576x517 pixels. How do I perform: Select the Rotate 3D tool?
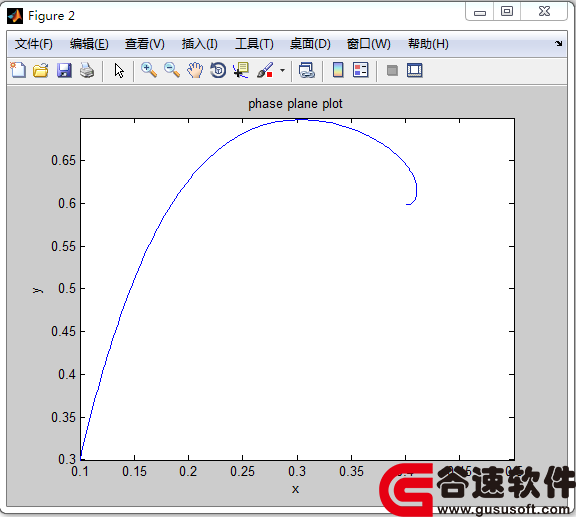tap(218, 70)
